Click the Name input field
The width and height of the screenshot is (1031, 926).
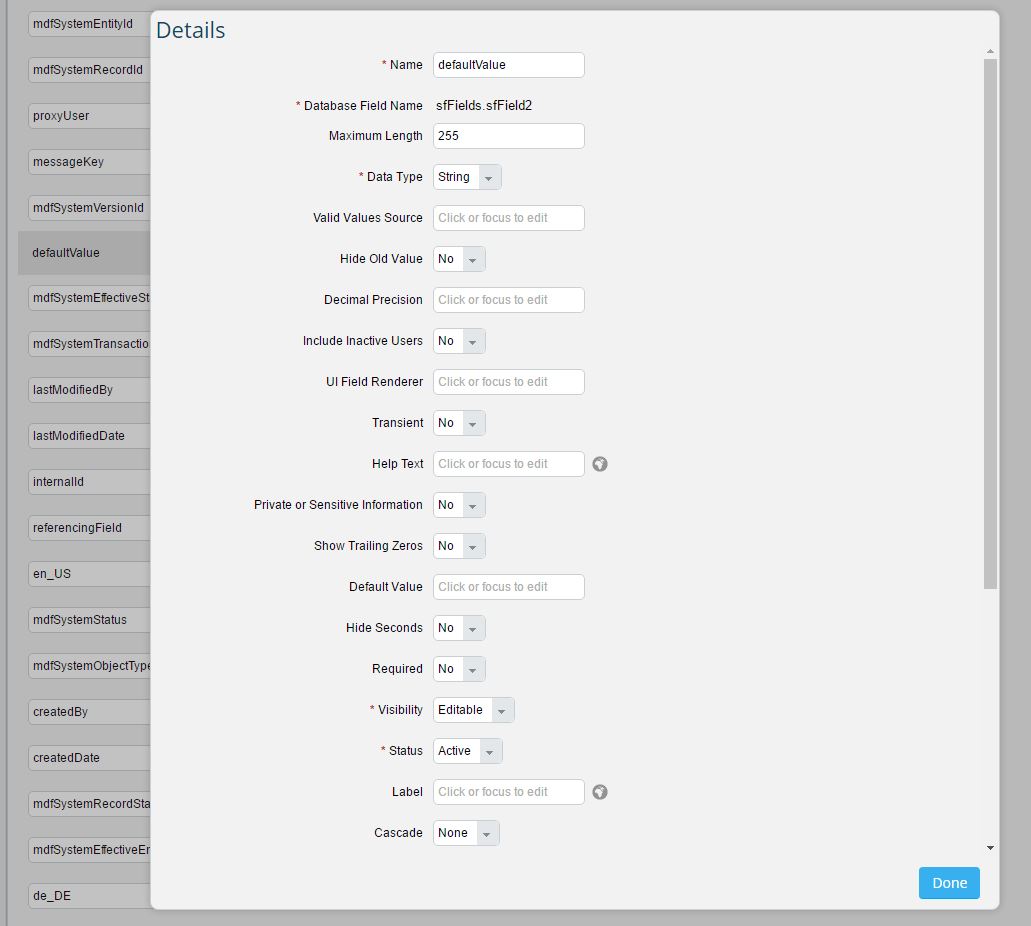click(508, 65)
